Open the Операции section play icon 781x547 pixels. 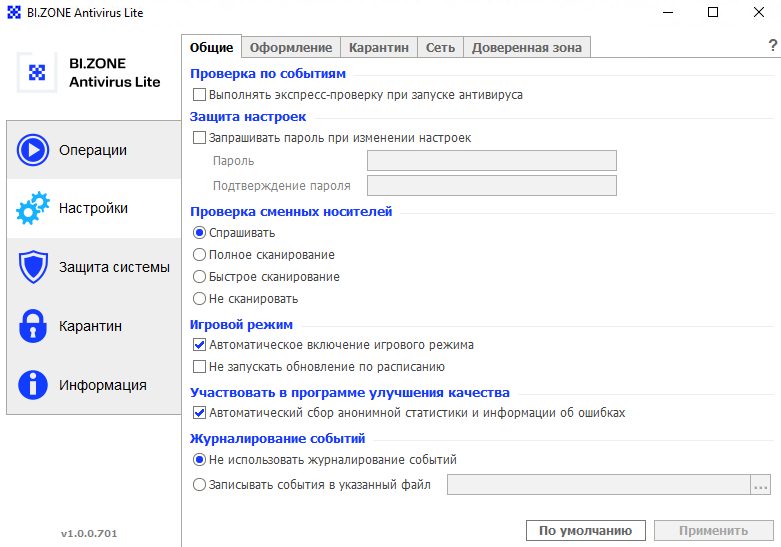[x=33, y=150]
